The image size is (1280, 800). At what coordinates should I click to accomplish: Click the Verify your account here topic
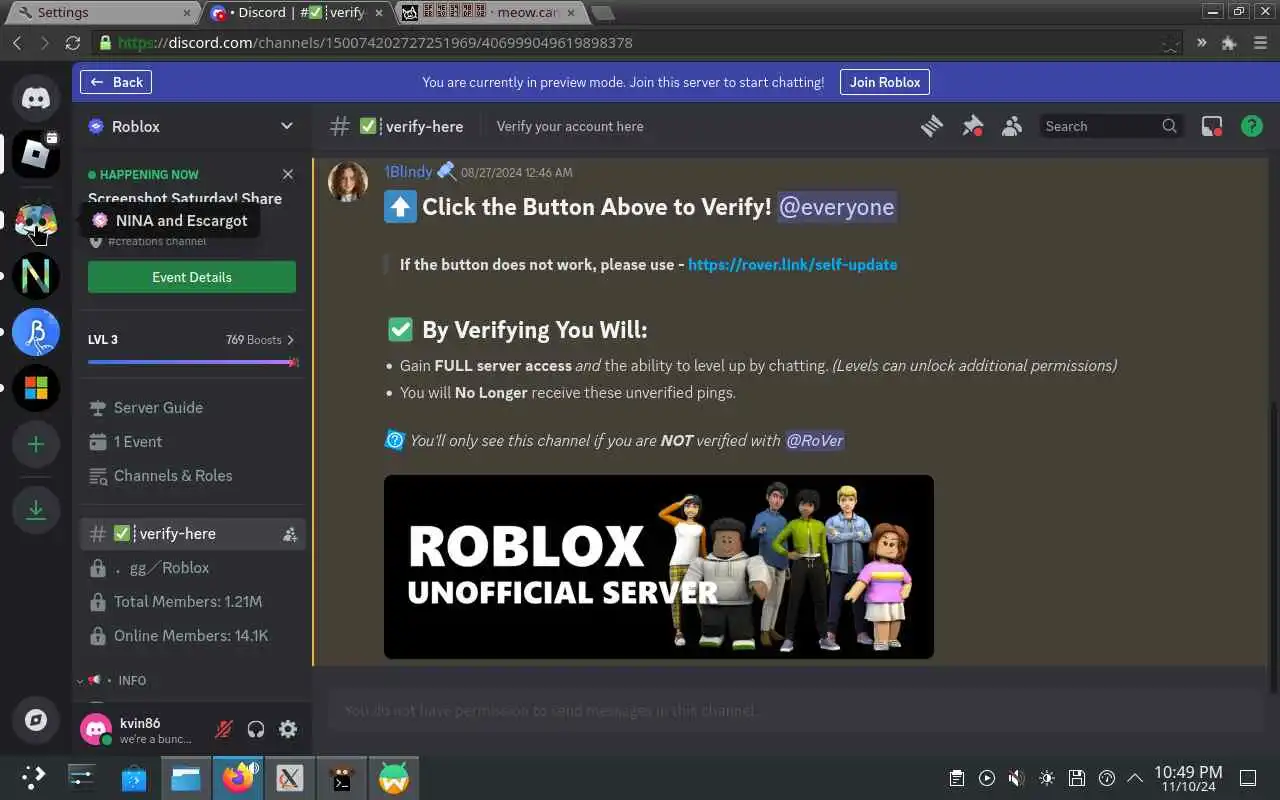coord(570,126)
